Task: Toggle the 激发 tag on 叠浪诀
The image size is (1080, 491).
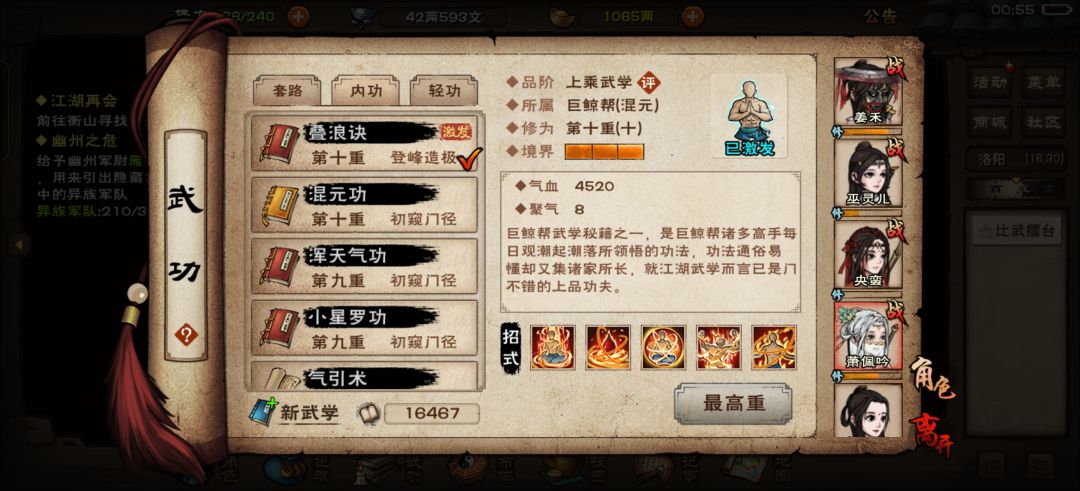Action: pos(457,132)
